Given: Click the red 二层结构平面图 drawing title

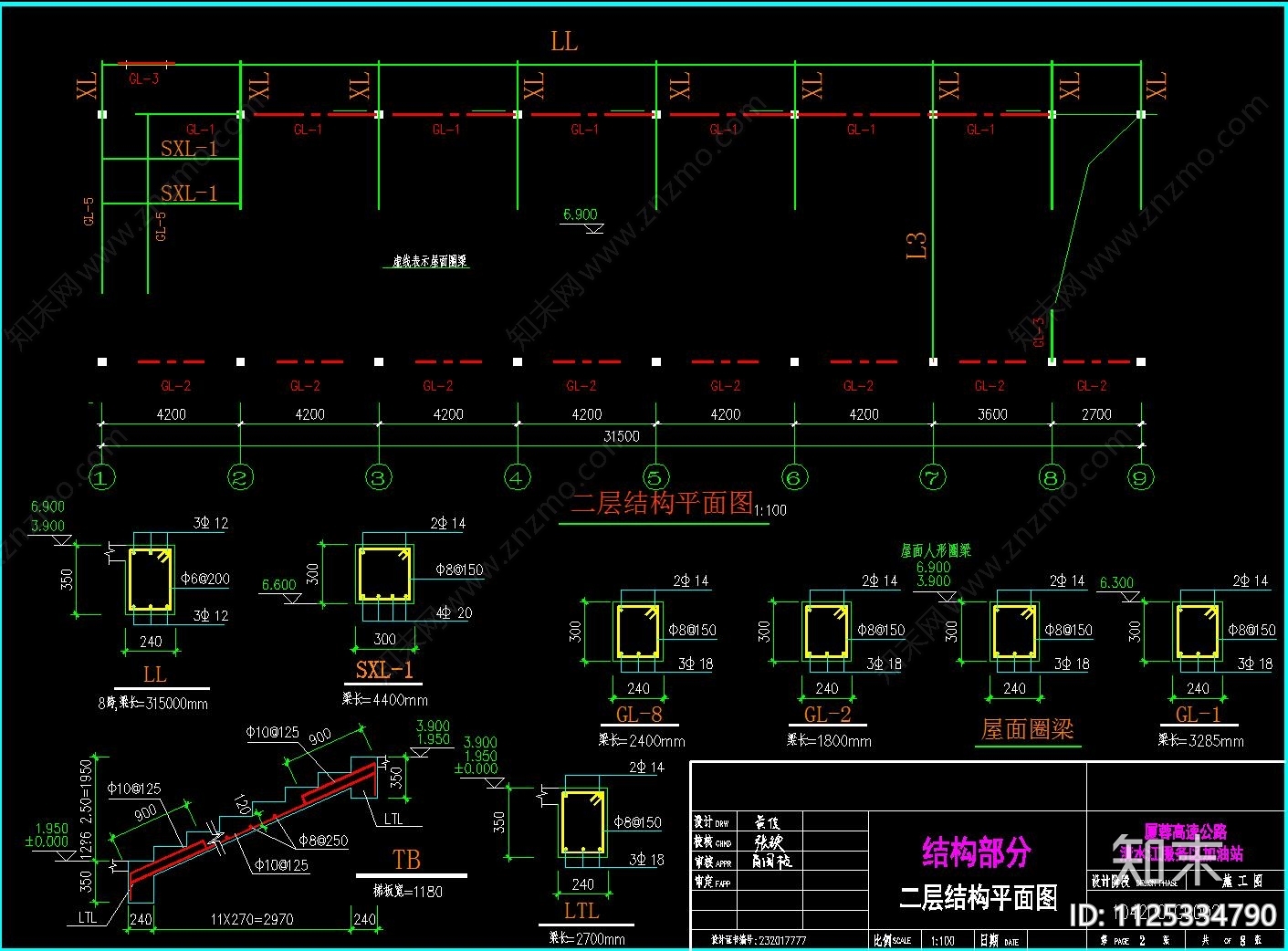Looking at the screenshot, I should [x=663, y=504].
